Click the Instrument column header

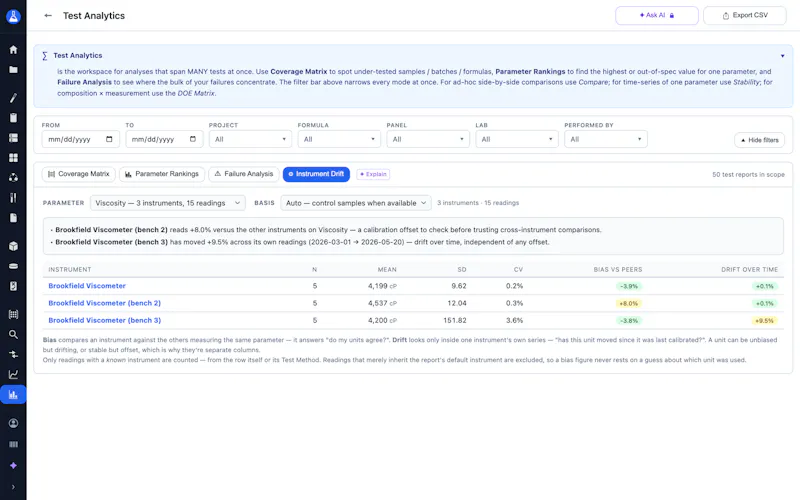[x=70, y=269]
